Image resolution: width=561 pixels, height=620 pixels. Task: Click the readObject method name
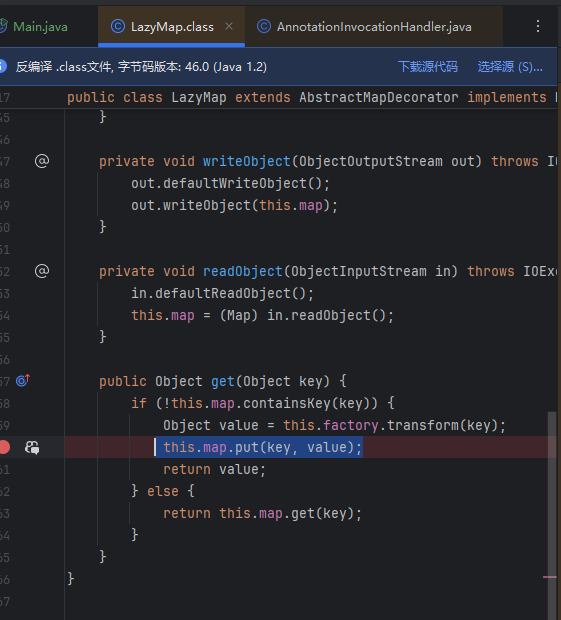click(243, 271)
